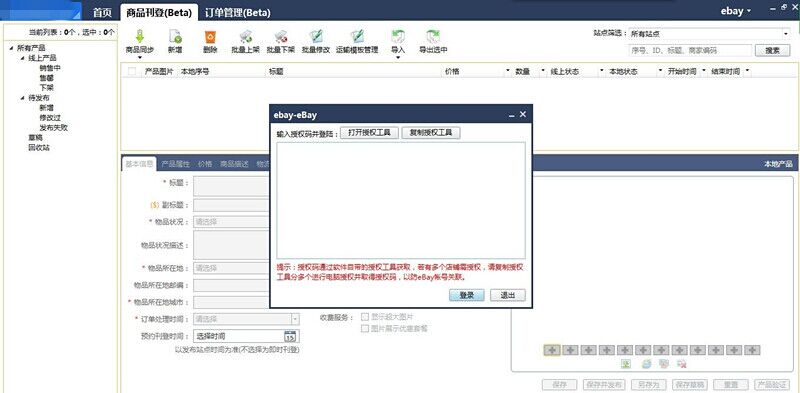This screenshot has height=393, width=800.
Task: Collapse the 线上产品 tree node
Action: pos(22,58)
